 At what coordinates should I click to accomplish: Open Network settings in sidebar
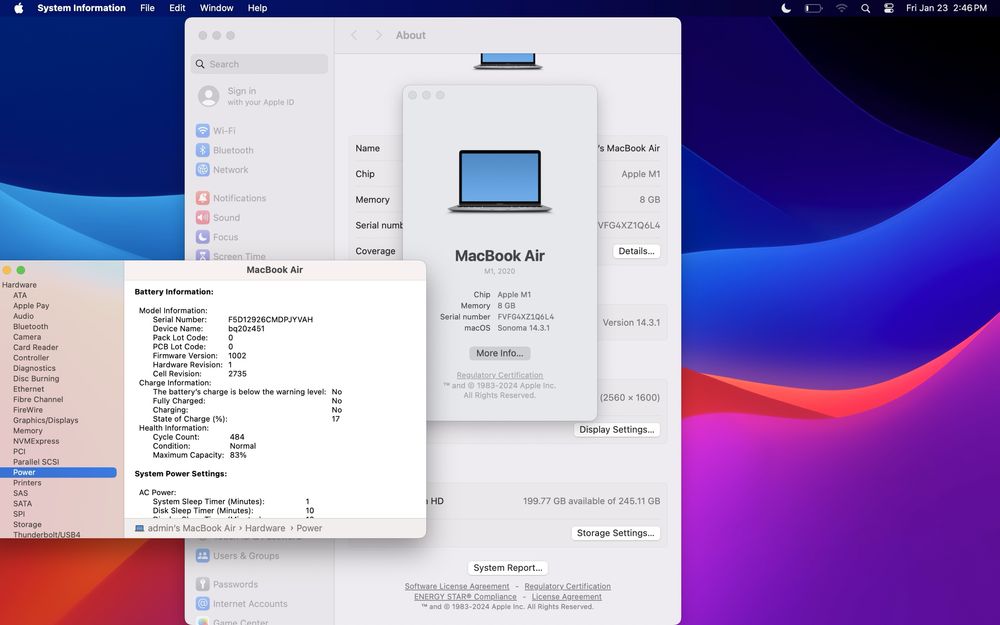222,170
